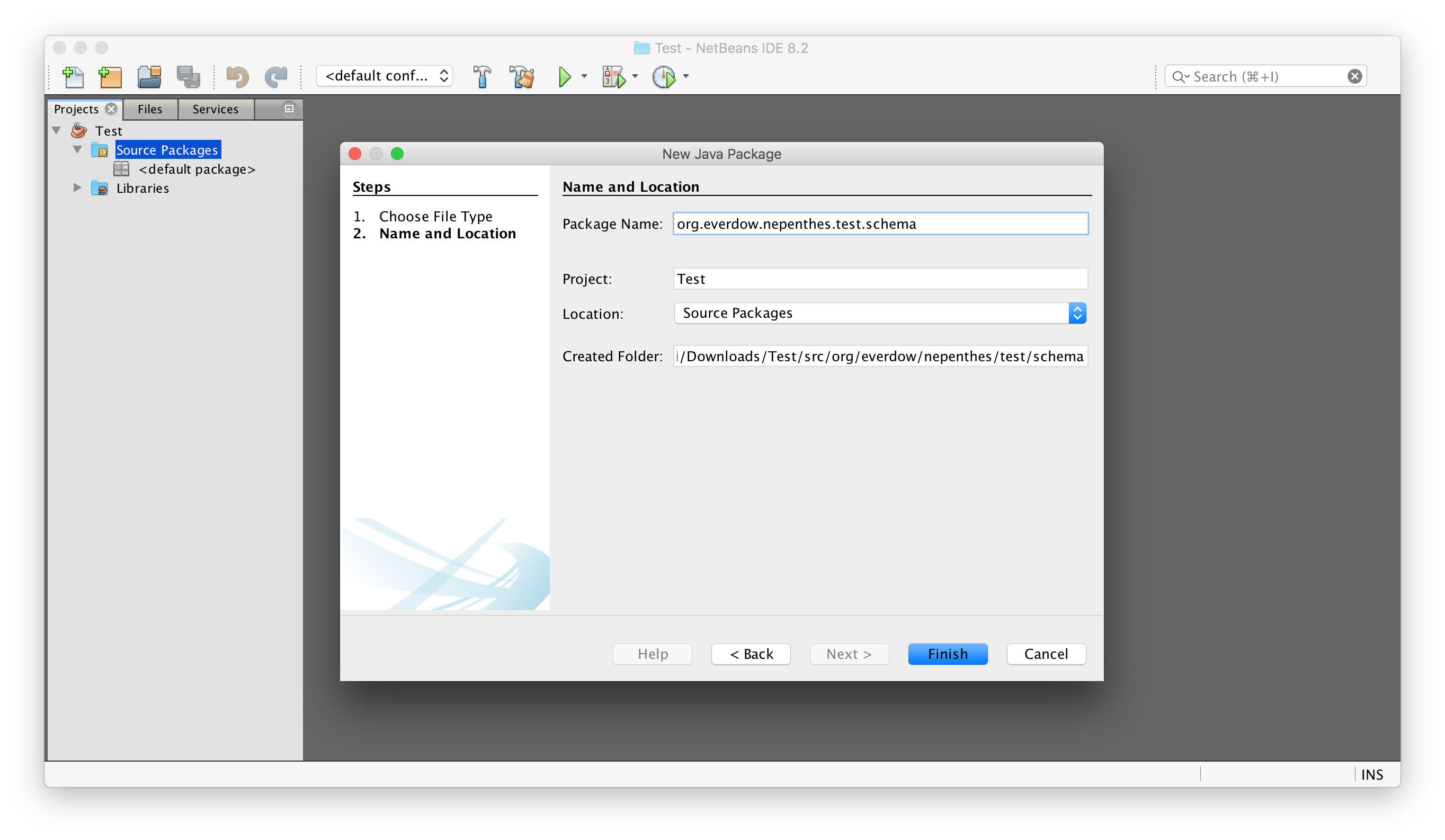Image resolution: width=1445 pixels, height=840 pixels.
Task: Open the Profile Project dropdown arrow
Action: [x=686, y=76]
